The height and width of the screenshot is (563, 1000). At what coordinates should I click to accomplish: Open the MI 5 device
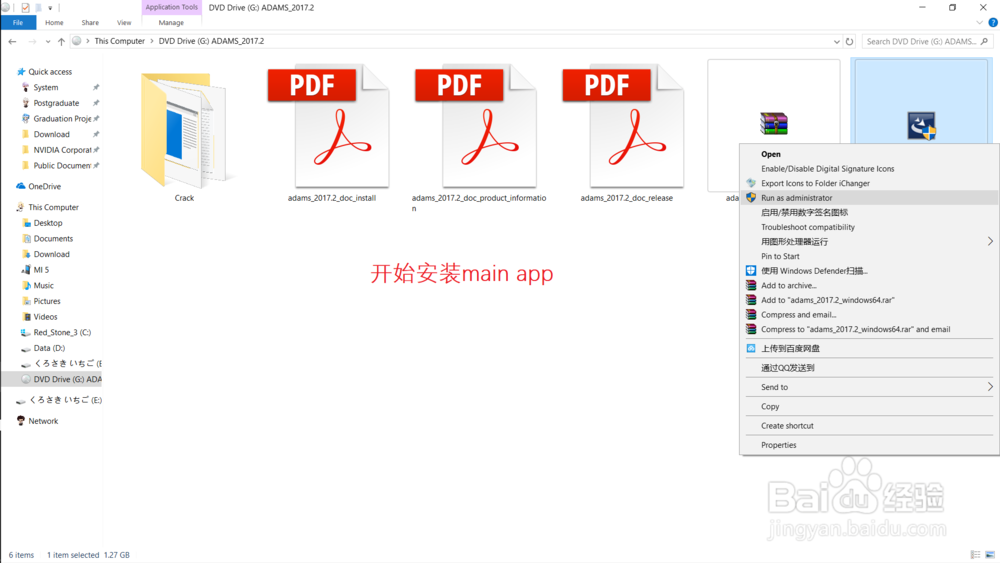coord(41,270)
